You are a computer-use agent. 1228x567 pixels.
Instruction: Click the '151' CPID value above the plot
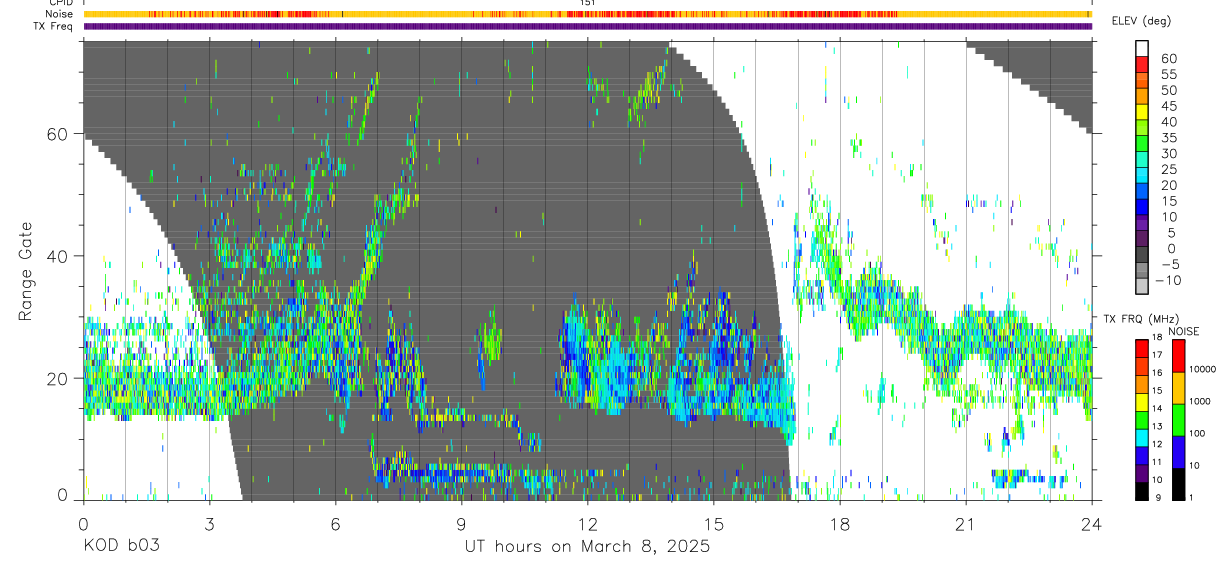pos(588,3)
